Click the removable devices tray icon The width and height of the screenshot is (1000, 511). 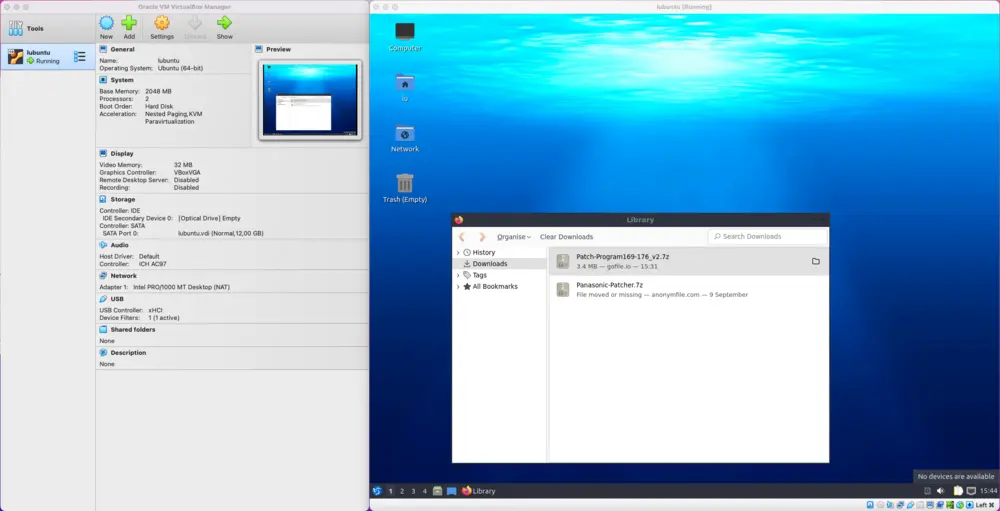pos(927,491)
